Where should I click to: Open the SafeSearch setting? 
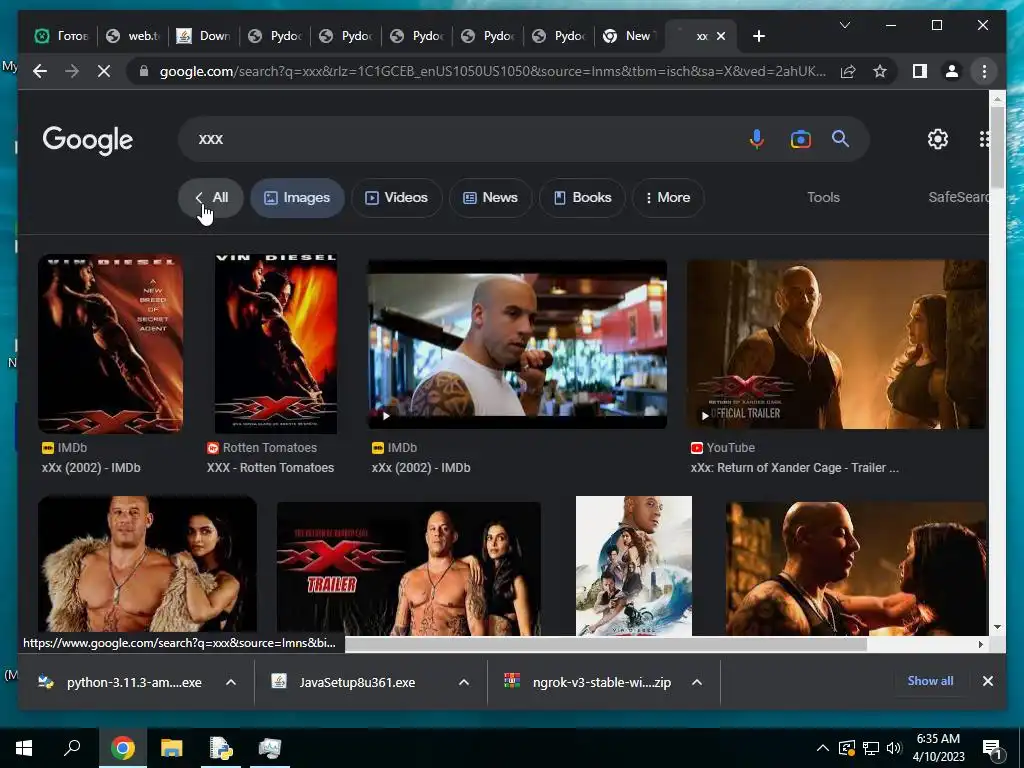[958, 197]
